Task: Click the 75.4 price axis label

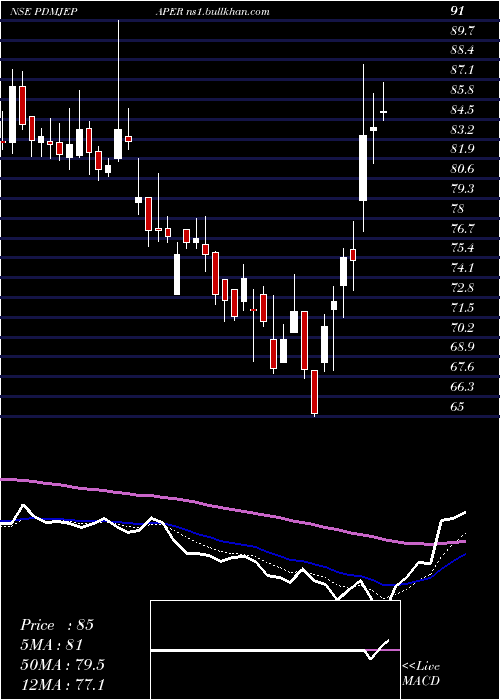Action: tap(462, 248)
